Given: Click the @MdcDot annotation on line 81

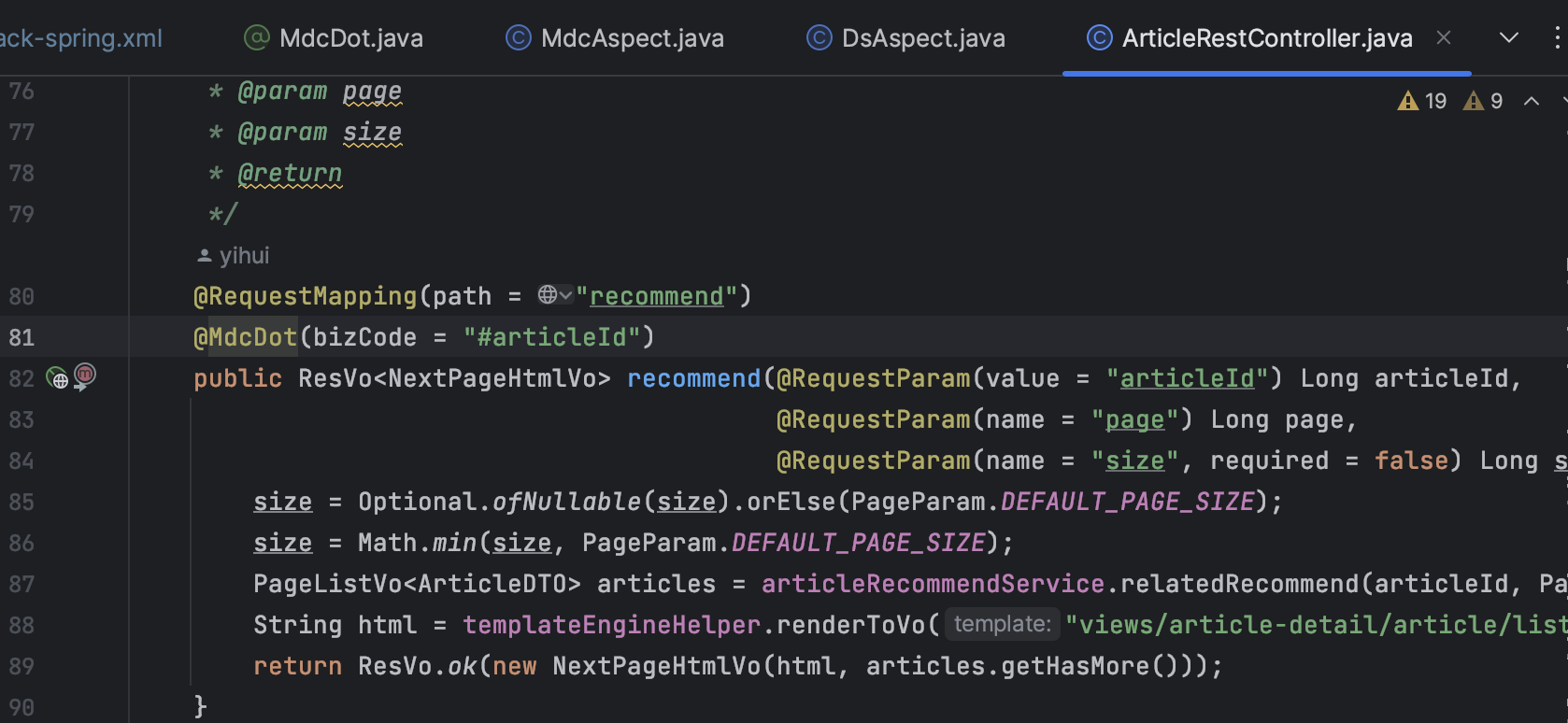Looking at the screenshot, I should point(246,337).
